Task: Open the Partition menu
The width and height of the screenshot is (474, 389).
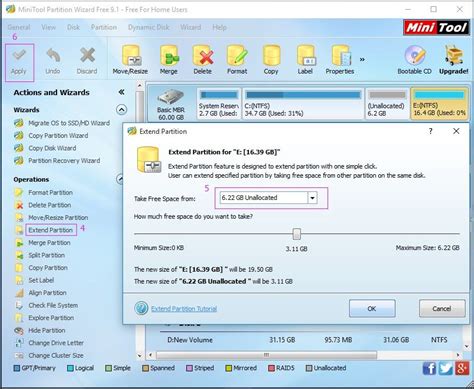Action: [104, 27]
